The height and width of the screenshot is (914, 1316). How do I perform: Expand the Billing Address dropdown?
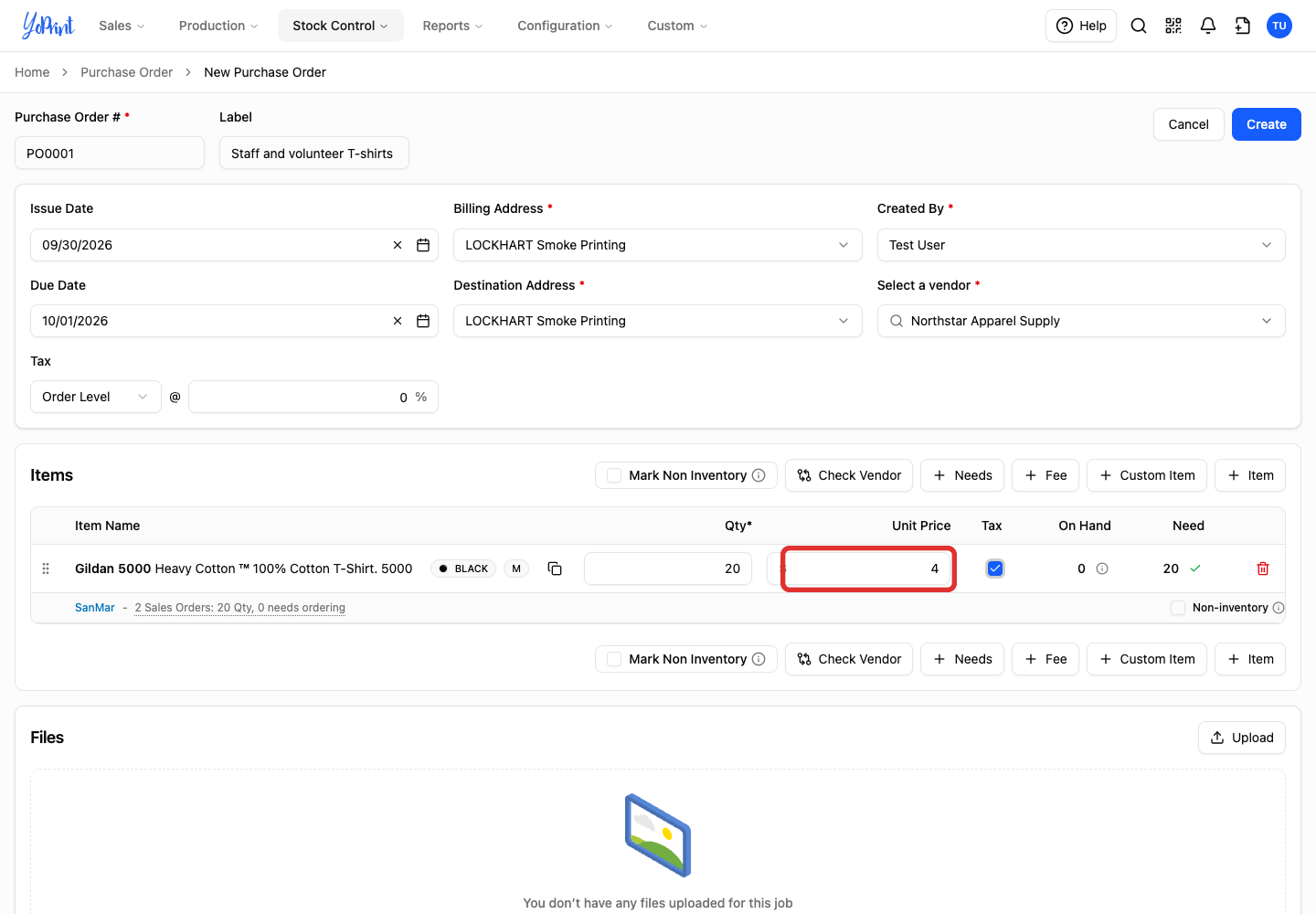657,245
